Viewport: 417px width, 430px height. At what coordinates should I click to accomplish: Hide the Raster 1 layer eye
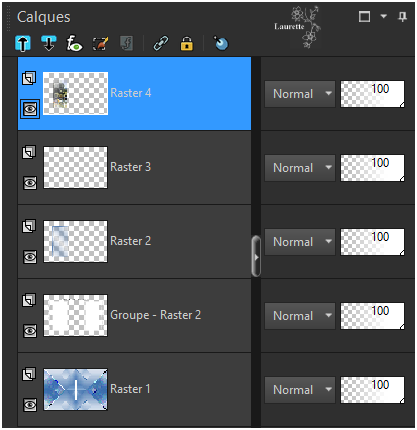(x=30, y=405)
